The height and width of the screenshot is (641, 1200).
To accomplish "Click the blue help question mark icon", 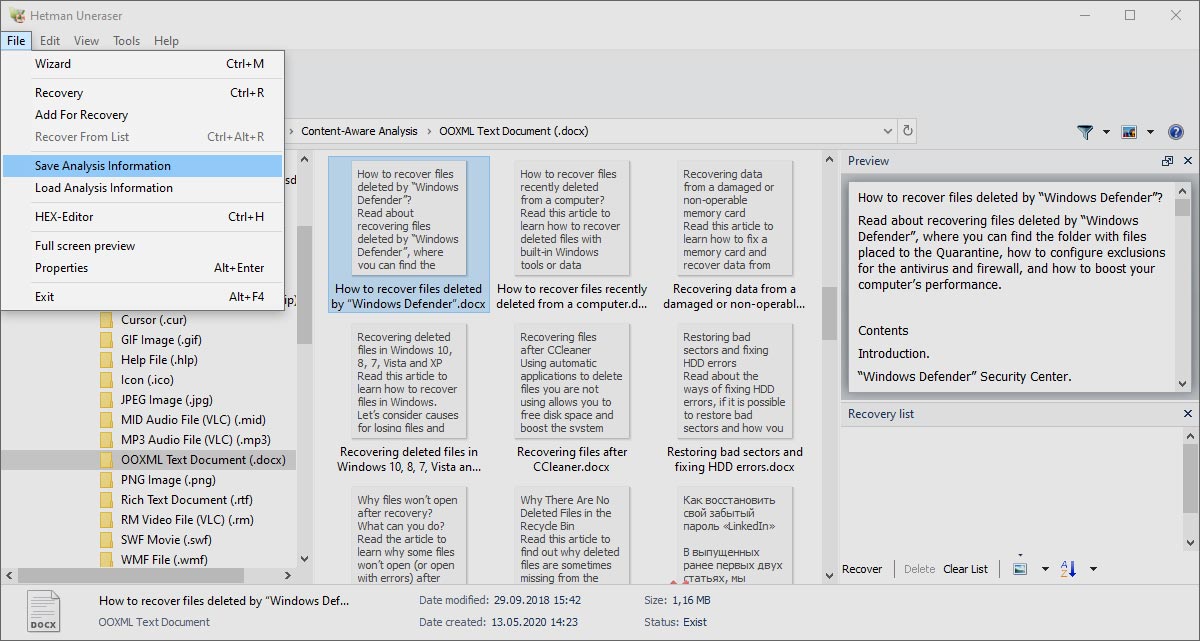I will [1176, 132].
